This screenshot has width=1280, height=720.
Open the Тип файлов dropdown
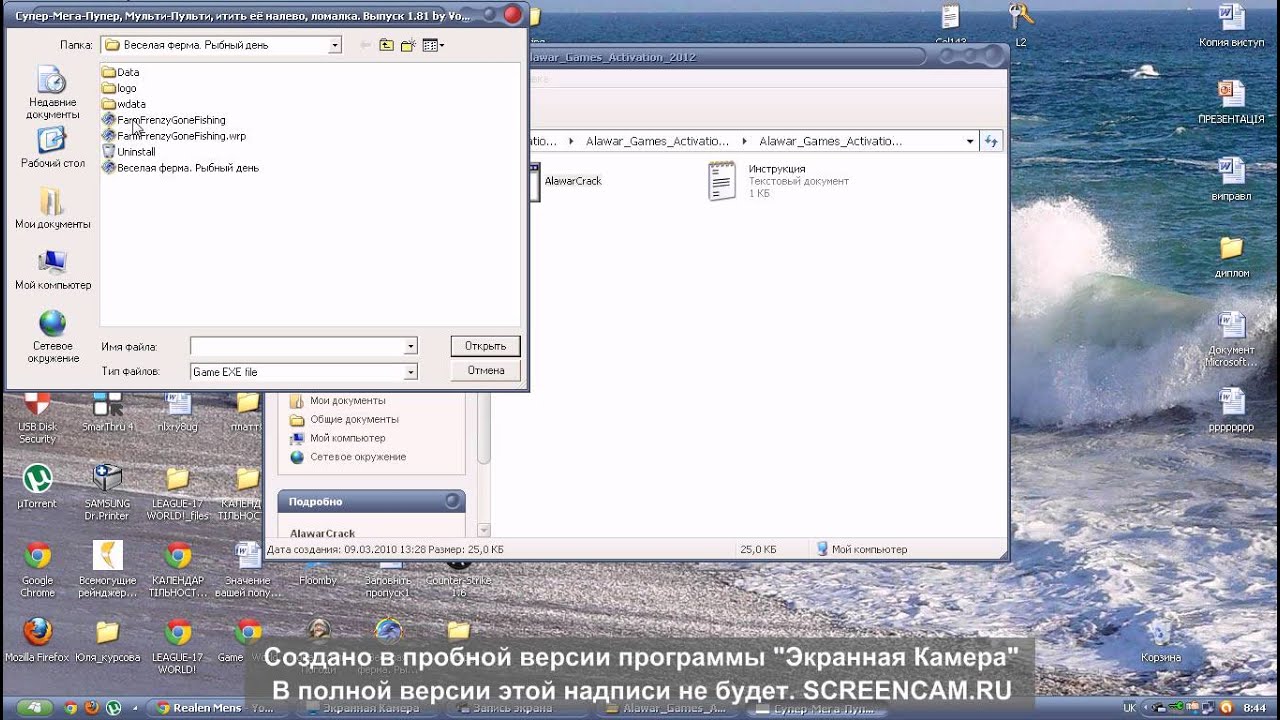(410, 372)
